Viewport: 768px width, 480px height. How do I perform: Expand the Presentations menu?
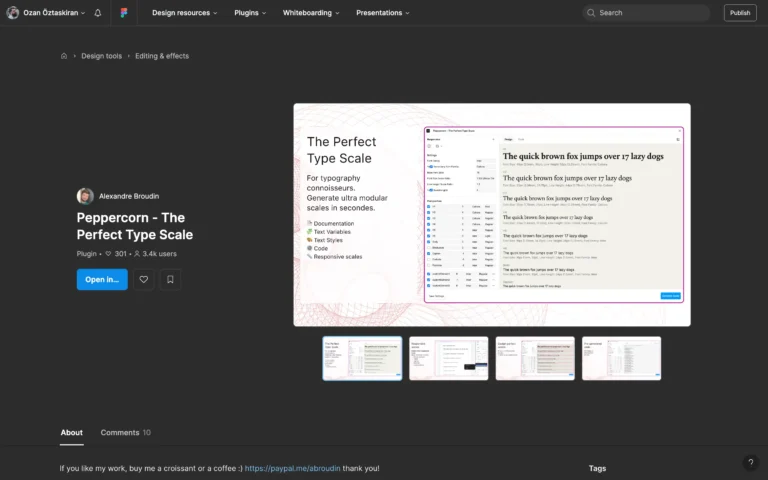click(x=383, y=13)
